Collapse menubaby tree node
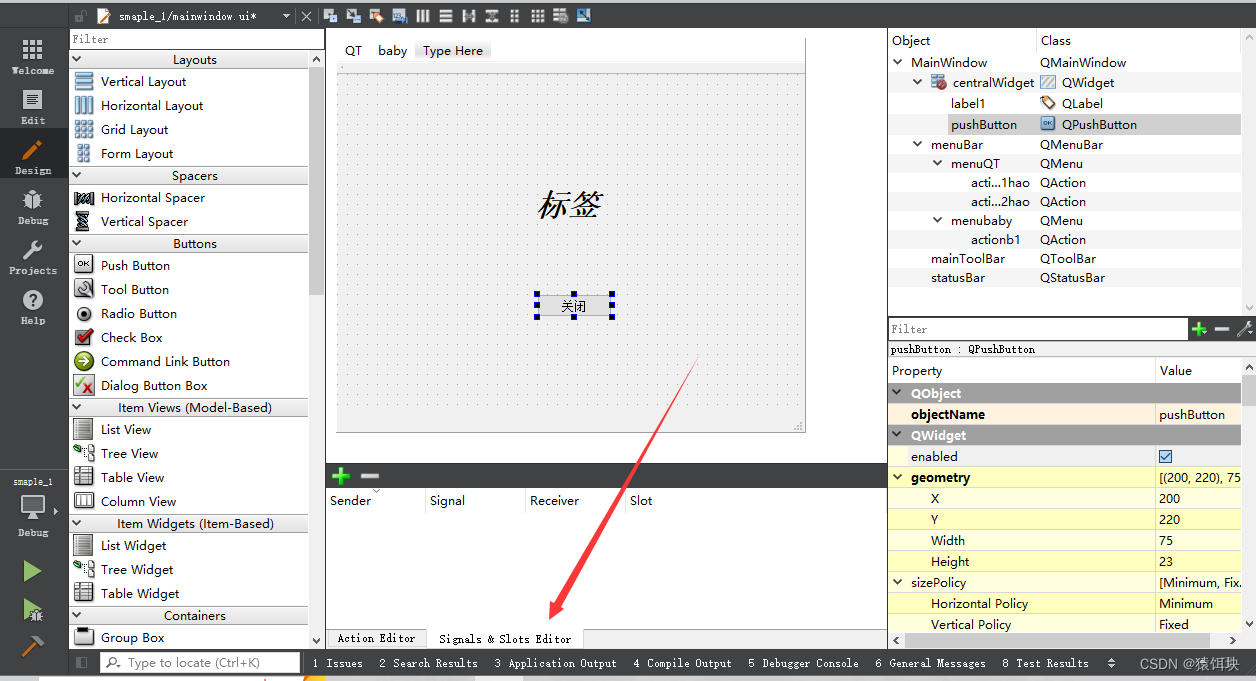This screenshot has height=681, width=1256. coord(938,221)
